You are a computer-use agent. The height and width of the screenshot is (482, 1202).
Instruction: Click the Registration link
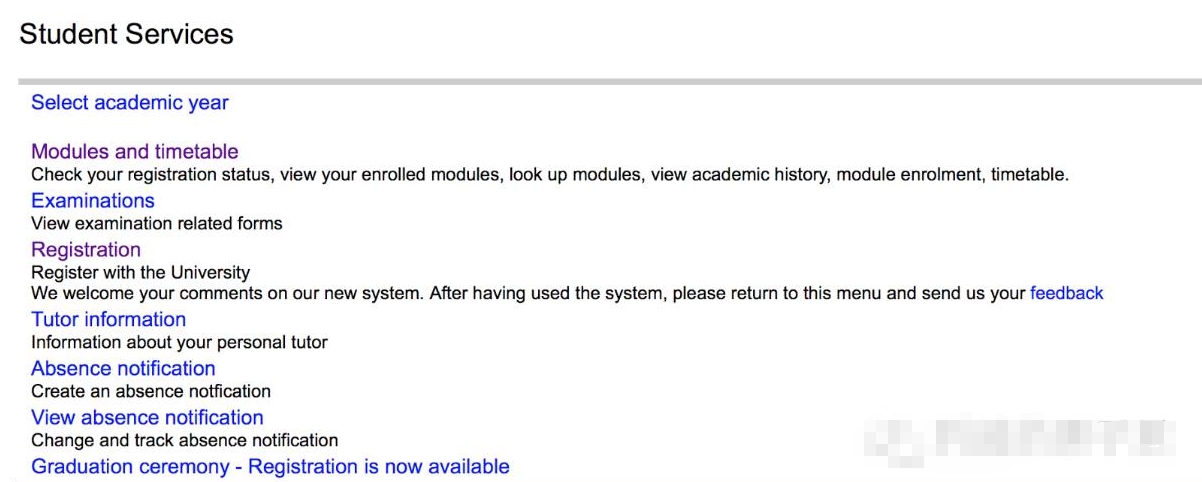tap(86, 250)
